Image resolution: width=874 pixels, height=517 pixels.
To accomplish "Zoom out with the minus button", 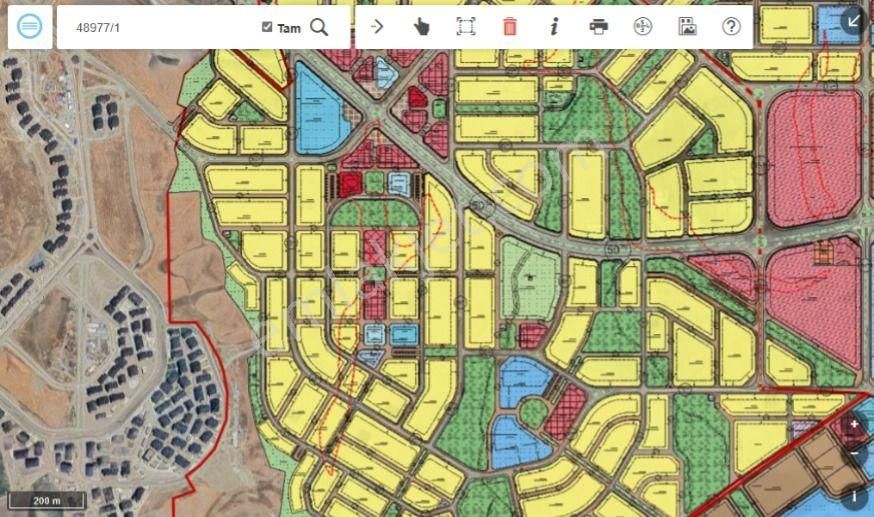I will click(855, 453).
